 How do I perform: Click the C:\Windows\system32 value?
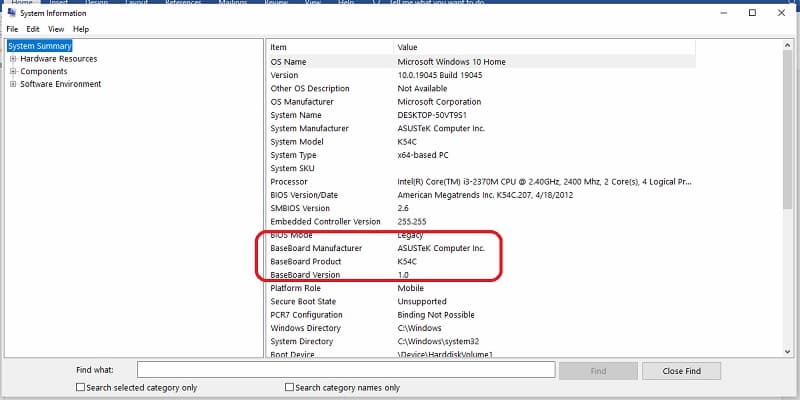click(438, 341)
